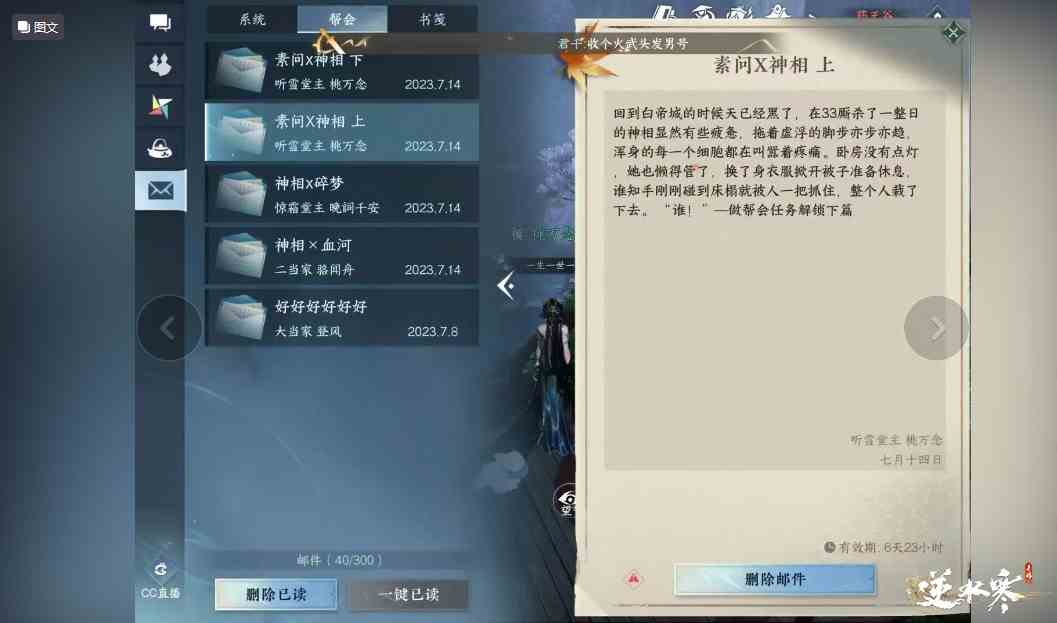Select the mail envelope sidebar icon
Viewport: 1057px width, 623px height.
tap(160, 190)
